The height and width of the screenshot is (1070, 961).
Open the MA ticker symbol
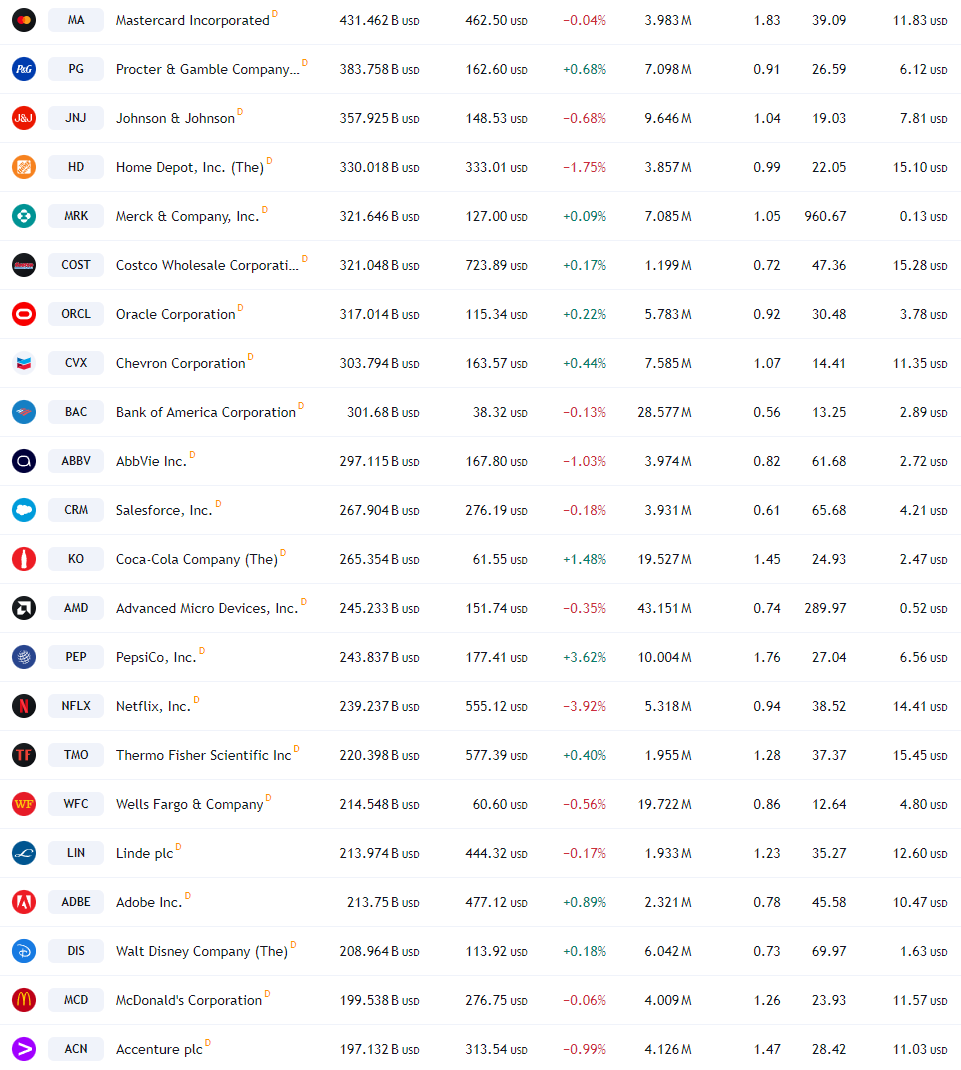[76, 20]
